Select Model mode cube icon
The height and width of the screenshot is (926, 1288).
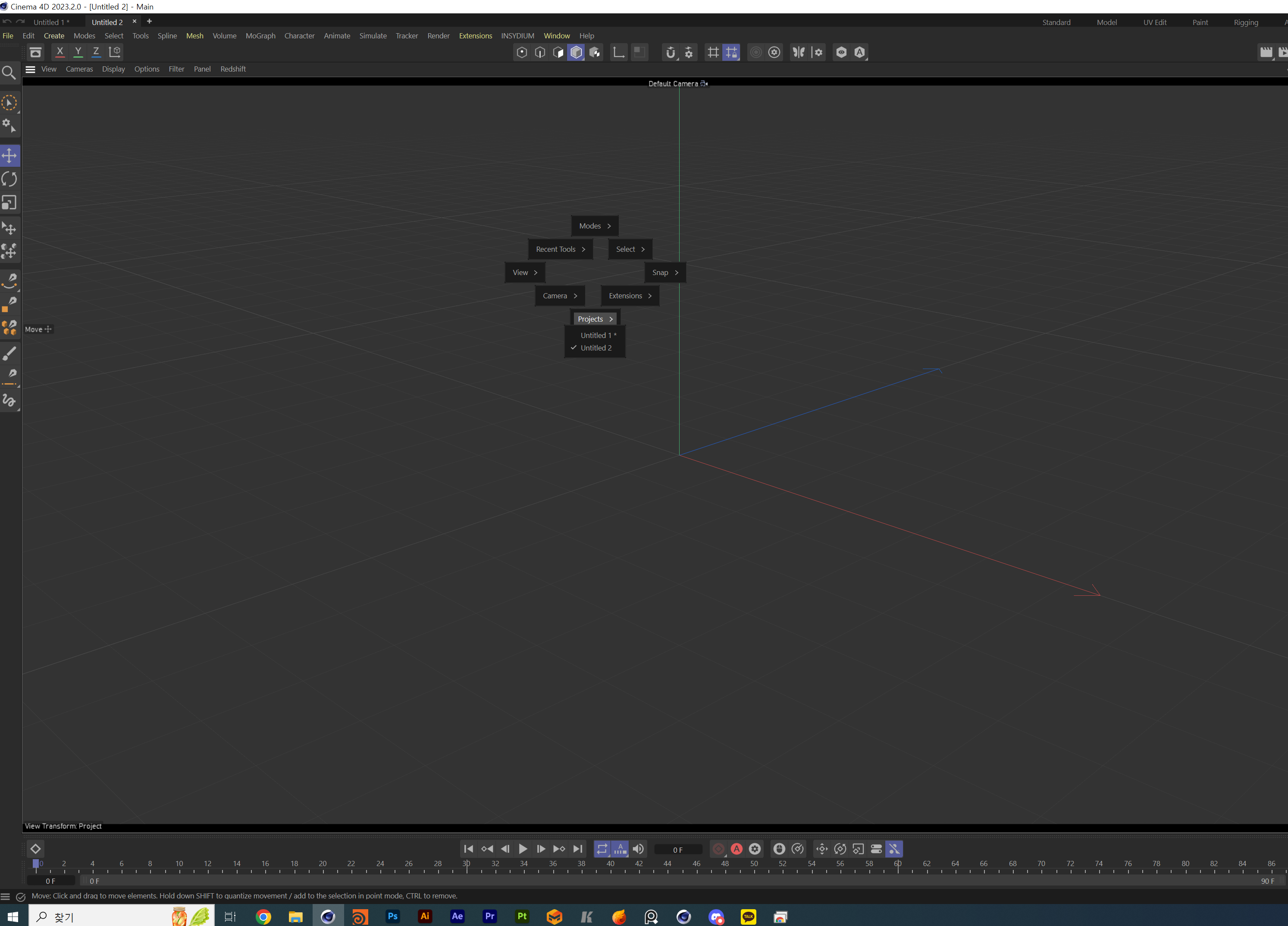tap(577, 52)
